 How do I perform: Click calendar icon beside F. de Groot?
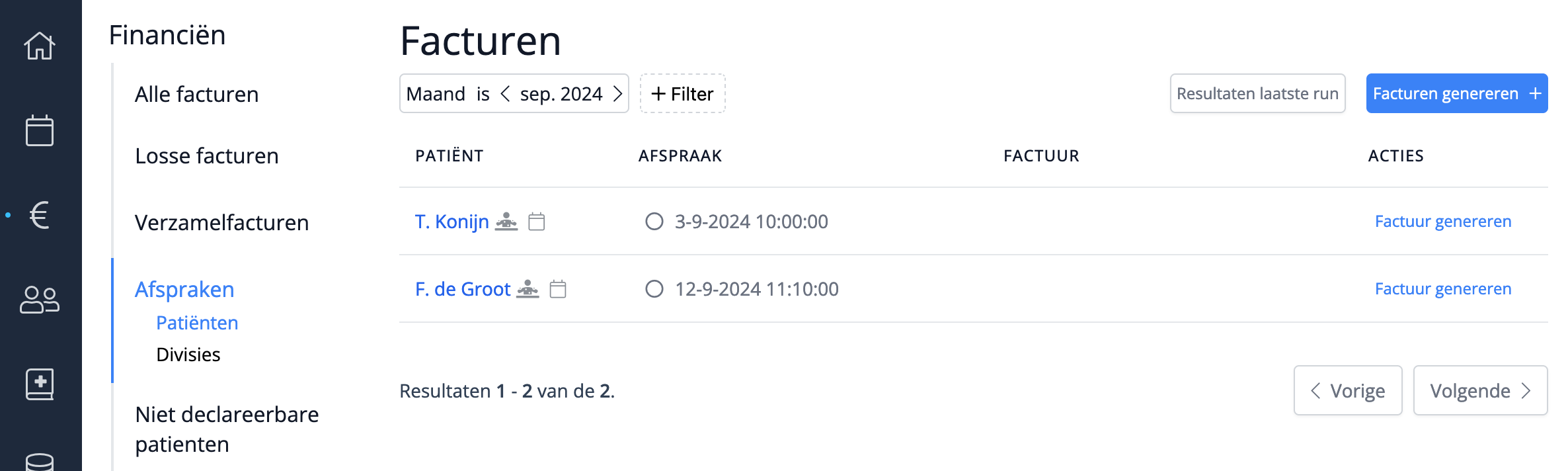(x=558, y=289)
